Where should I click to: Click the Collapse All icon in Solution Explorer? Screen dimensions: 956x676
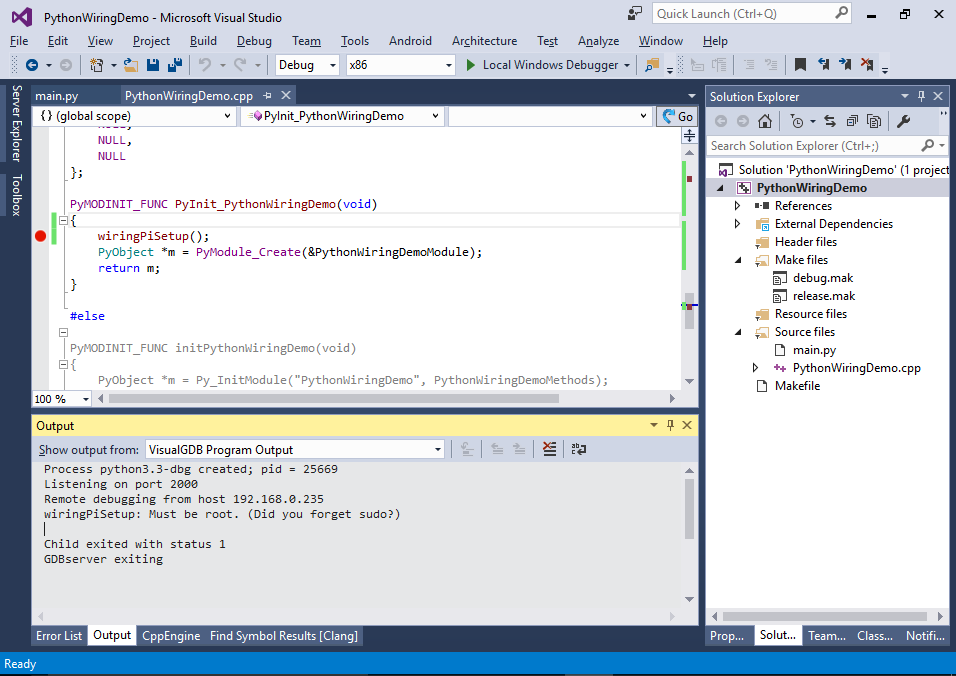(x=852, y=121)
